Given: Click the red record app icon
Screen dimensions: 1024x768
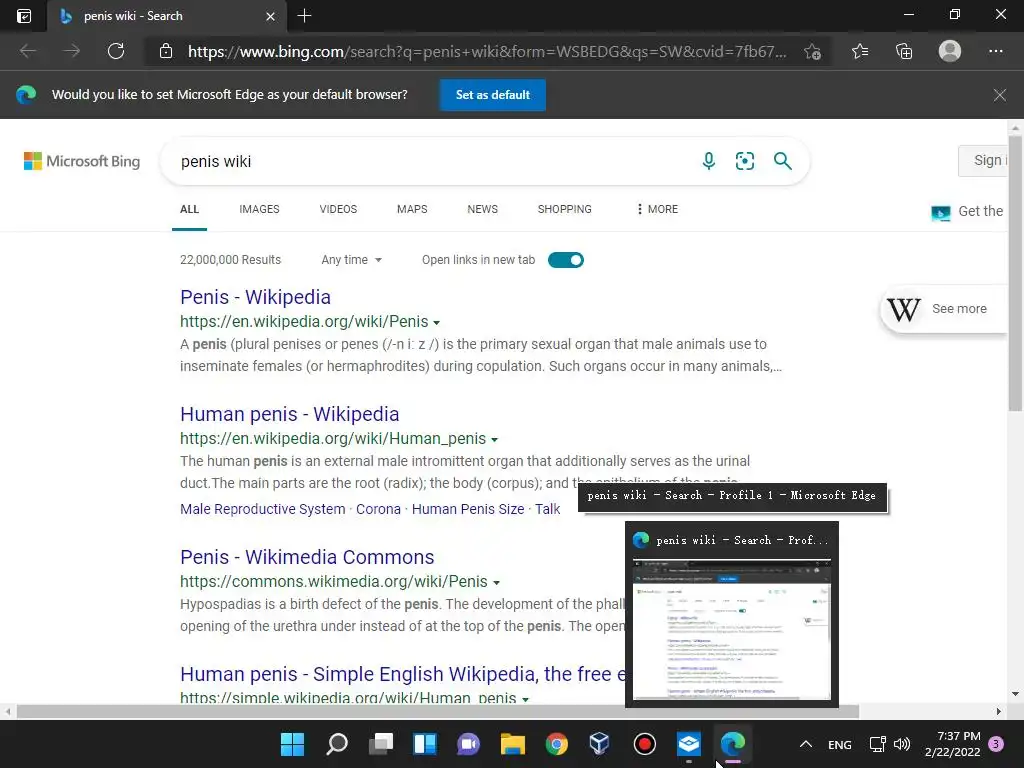Looking at the screenshot, I should [x=645, y=744].
